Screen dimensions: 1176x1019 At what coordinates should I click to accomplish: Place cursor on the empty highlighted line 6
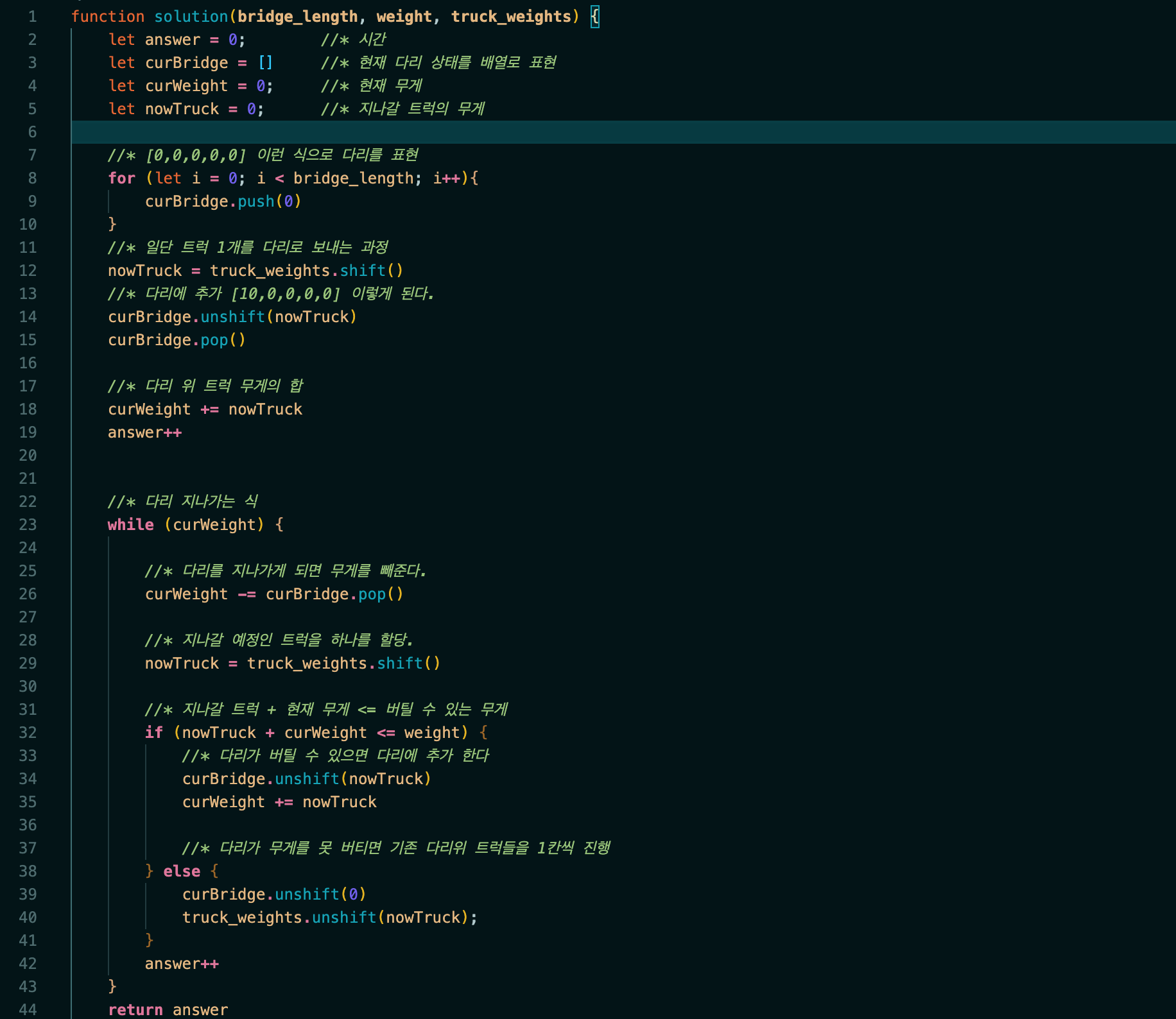tap(578, 132)
